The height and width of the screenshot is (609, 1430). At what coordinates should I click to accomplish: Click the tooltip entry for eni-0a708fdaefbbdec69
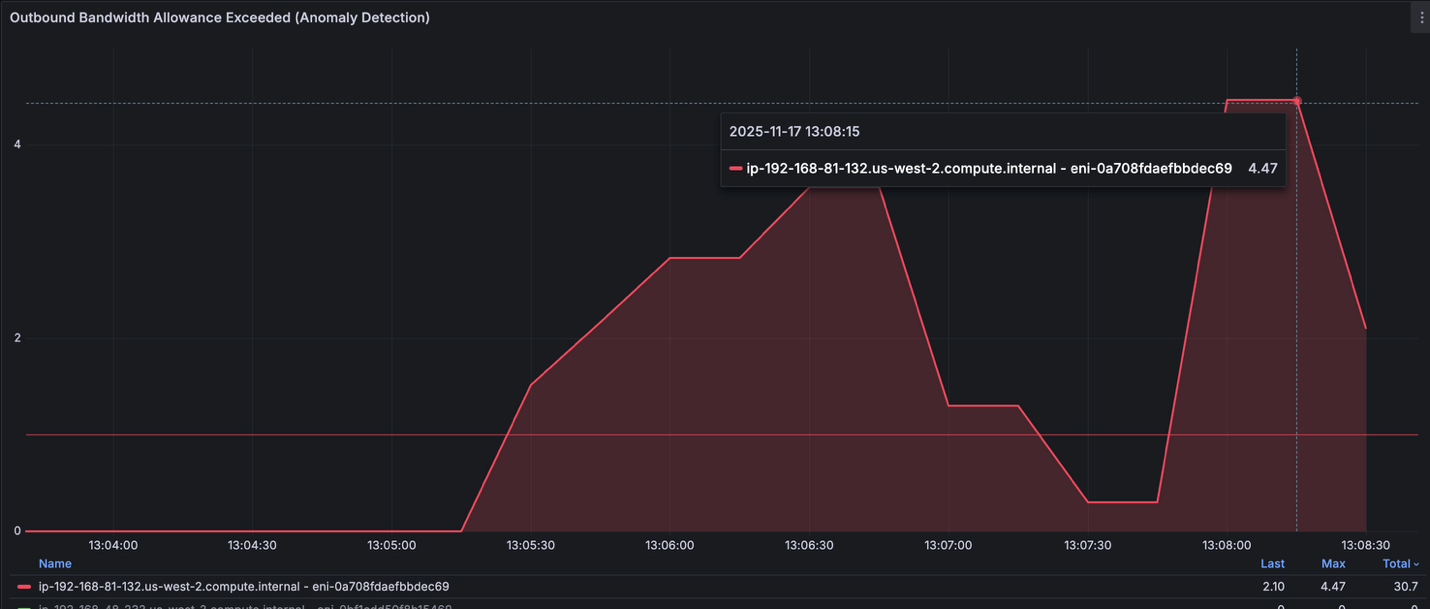click(990, 168)
